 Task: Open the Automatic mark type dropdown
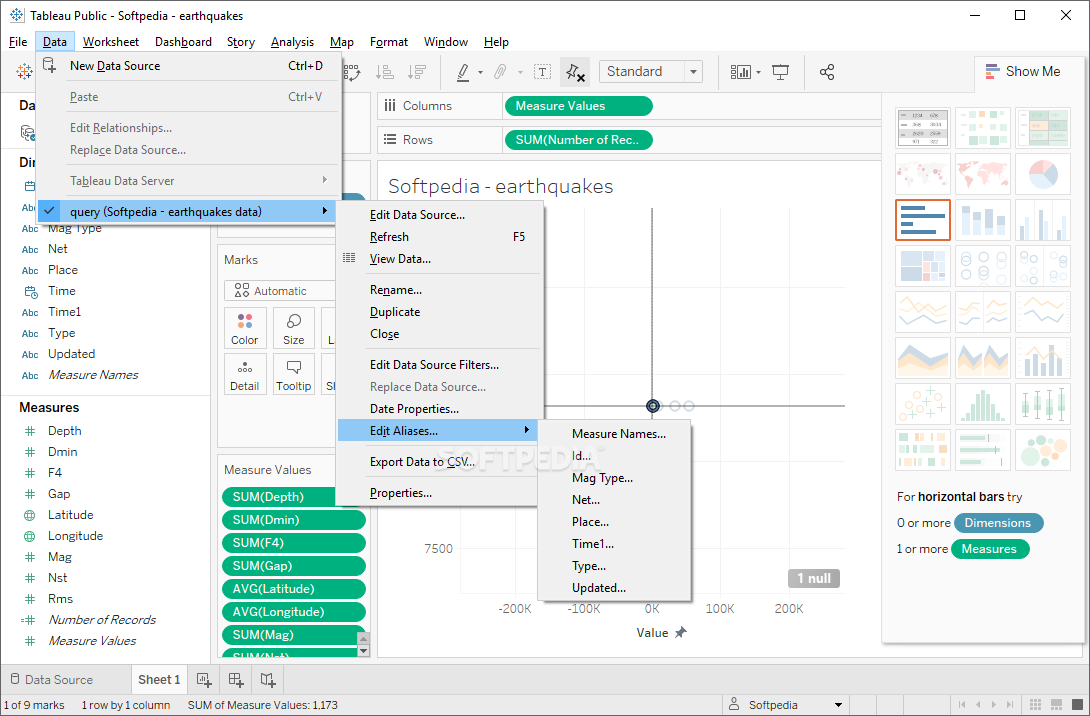coord(279,291)
